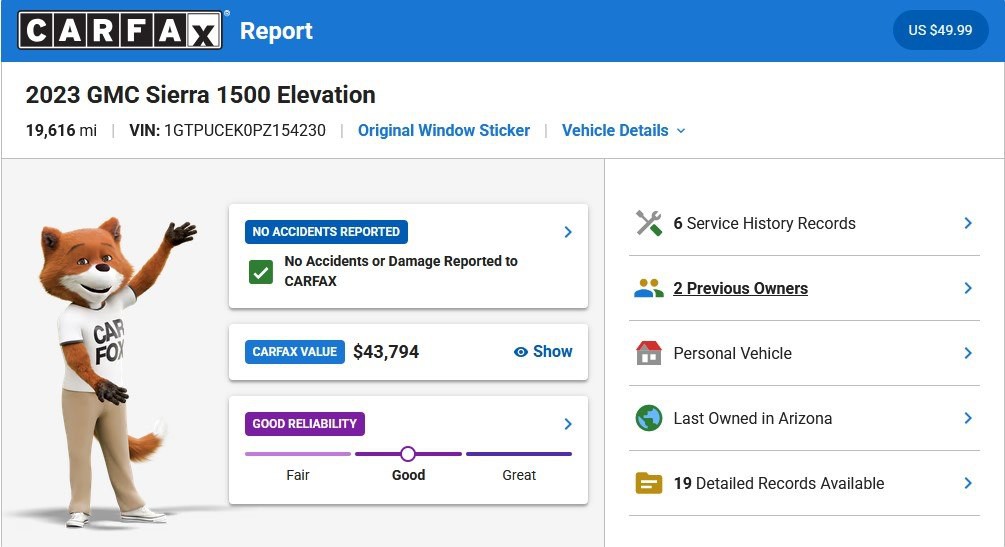
Task: Click the CARFAX logo
Action: [x=120, y=30]
